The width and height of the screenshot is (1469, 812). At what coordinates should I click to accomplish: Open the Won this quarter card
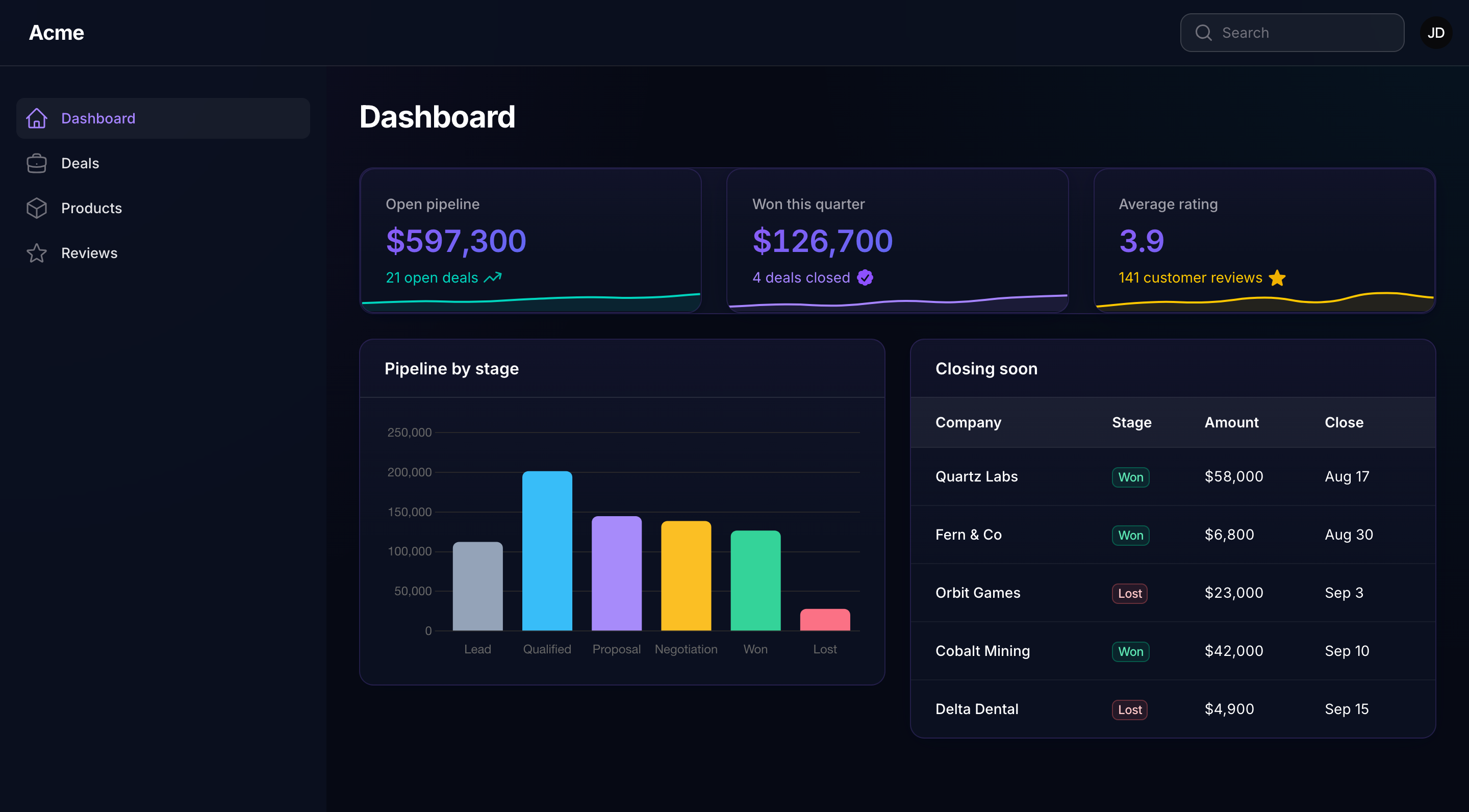point(898,240)
